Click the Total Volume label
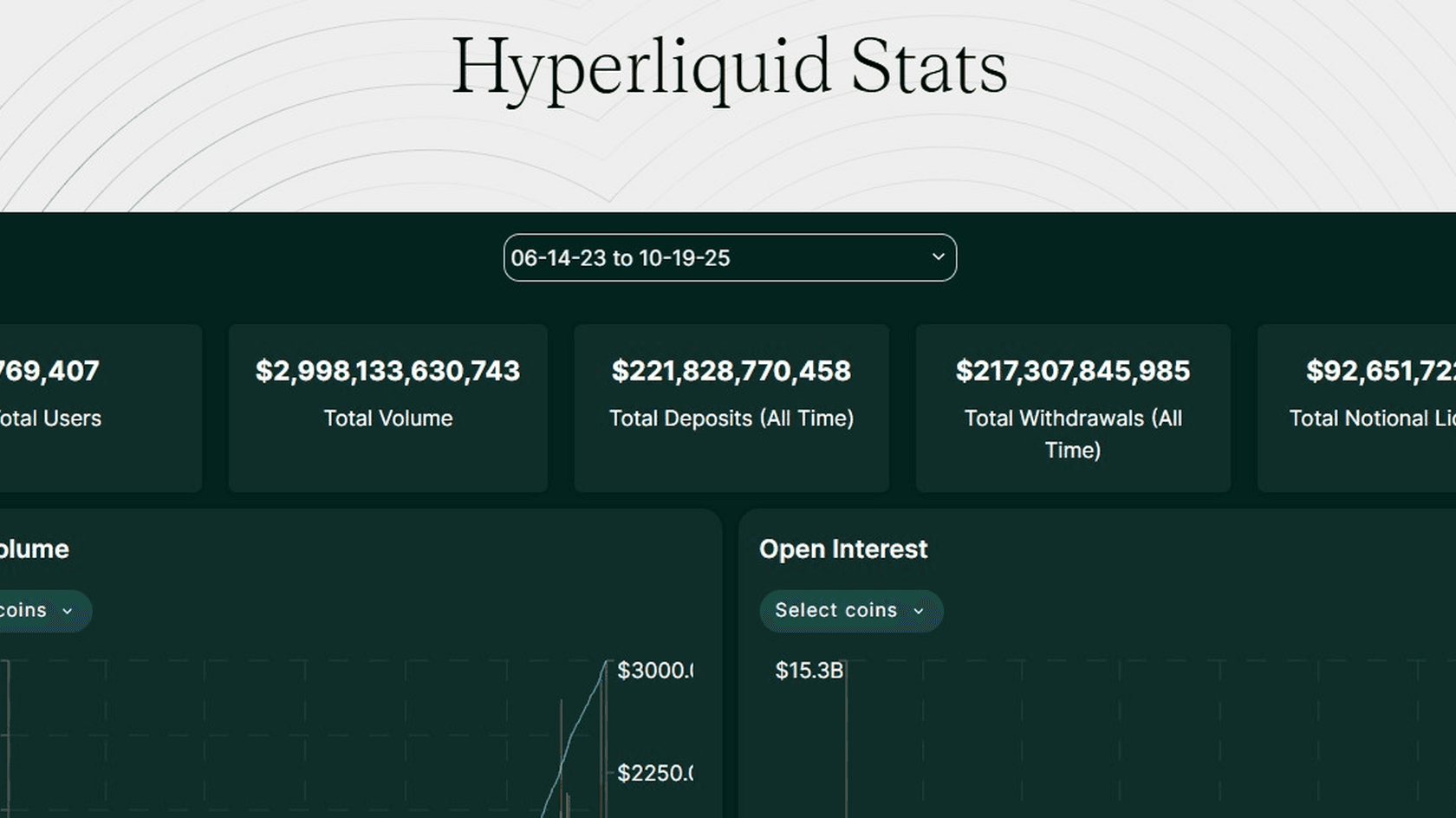 click(x=388, y=419)
